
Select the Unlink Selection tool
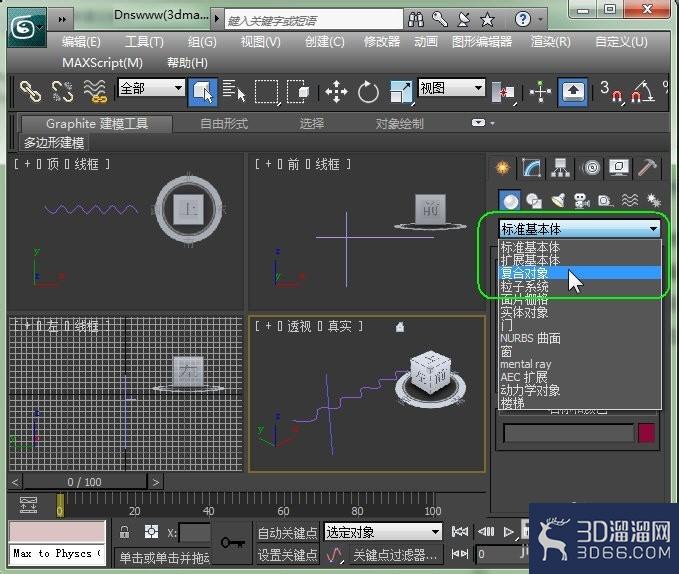pyautogui.click(x=63, y=91)
